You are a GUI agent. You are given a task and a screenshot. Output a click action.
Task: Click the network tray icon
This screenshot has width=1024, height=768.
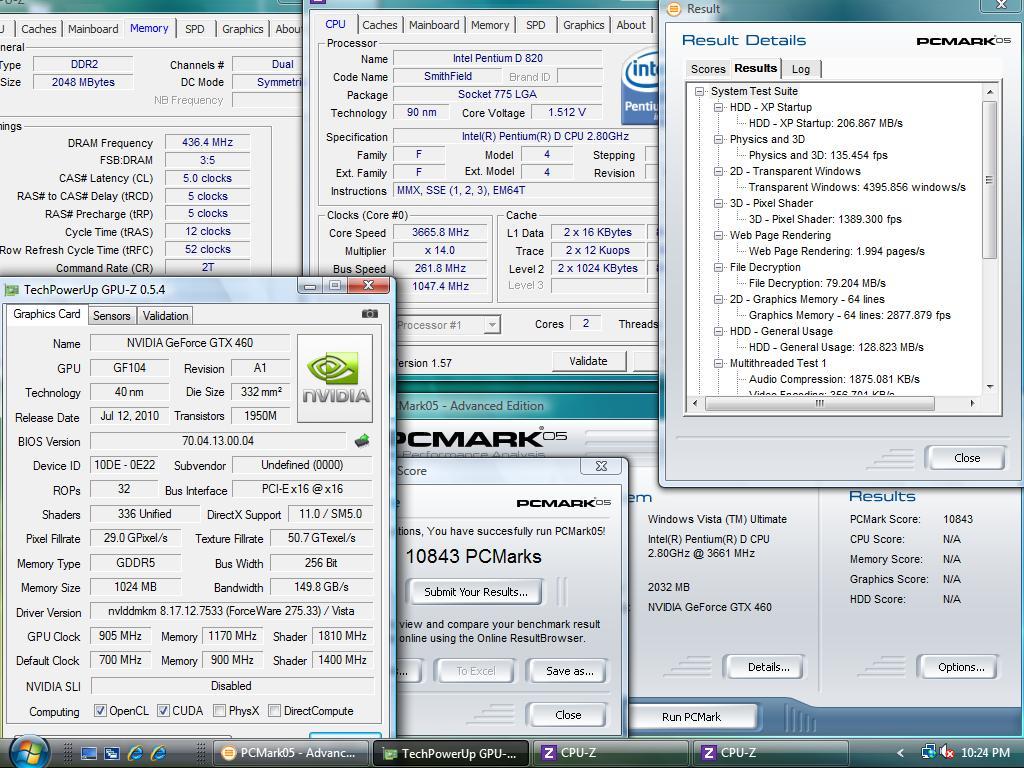pyautogui.click(x=928, y=752)
